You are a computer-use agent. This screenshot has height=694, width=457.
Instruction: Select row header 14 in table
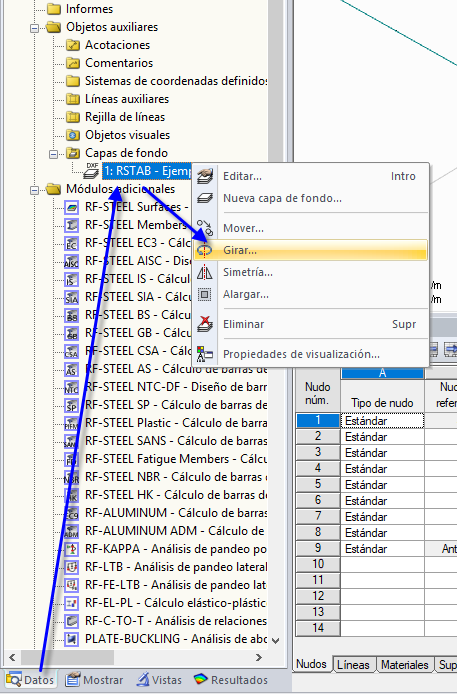click(x=318, y=628)
